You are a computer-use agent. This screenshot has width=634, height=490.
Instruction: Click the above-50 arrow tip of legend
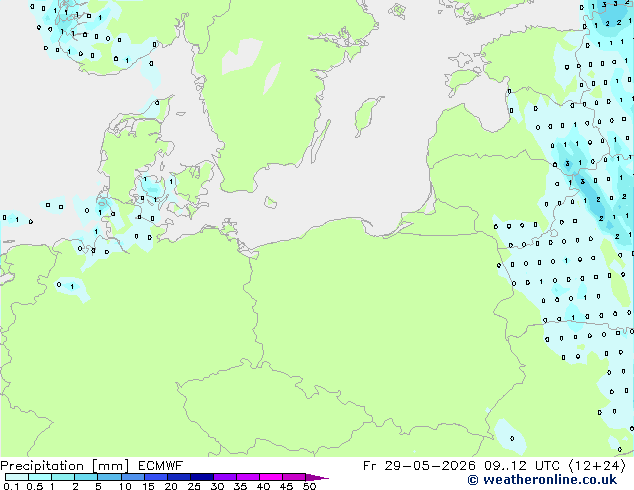pyautogui.click(x=317, y=477)
